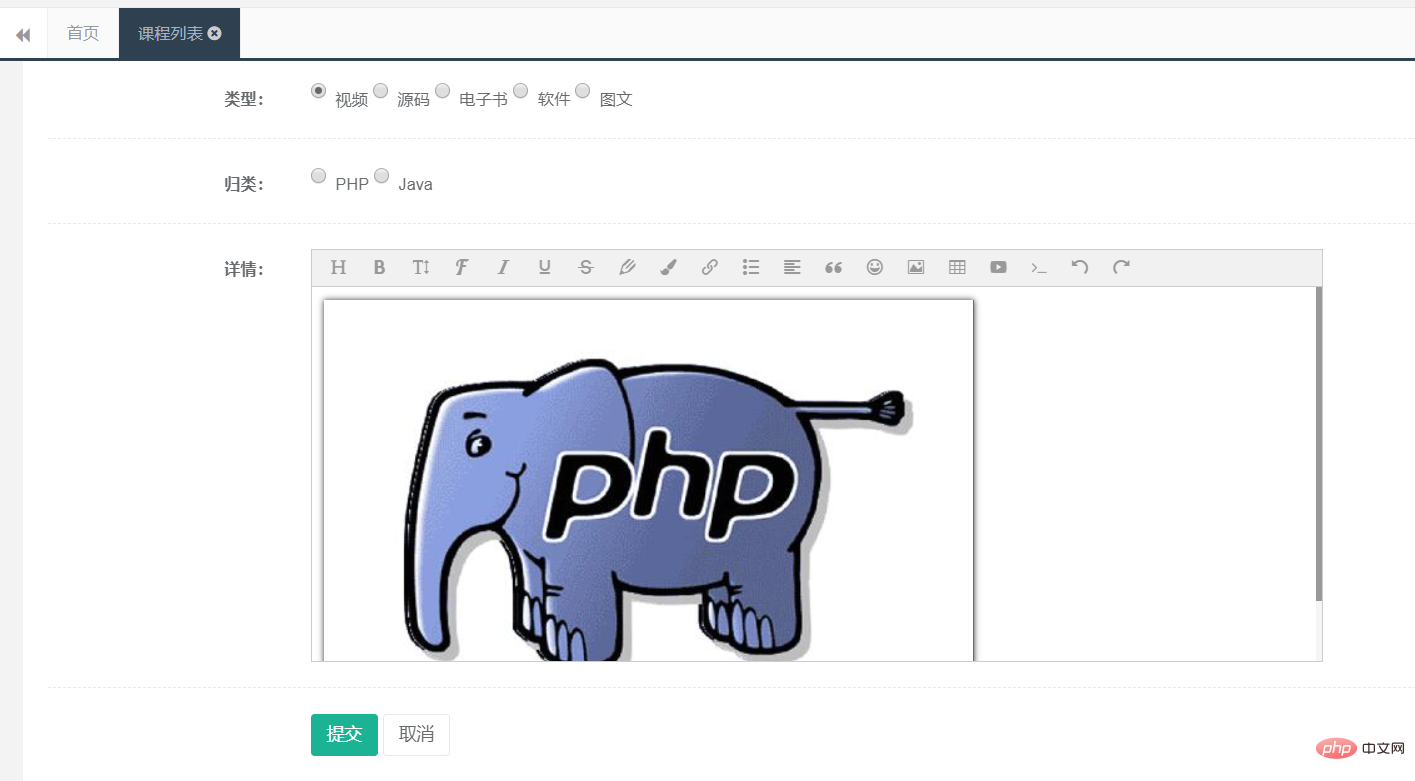The image size is (1415, 781).
Task: Toggle bold formatting in editor
Action: (x=379, y=267)
